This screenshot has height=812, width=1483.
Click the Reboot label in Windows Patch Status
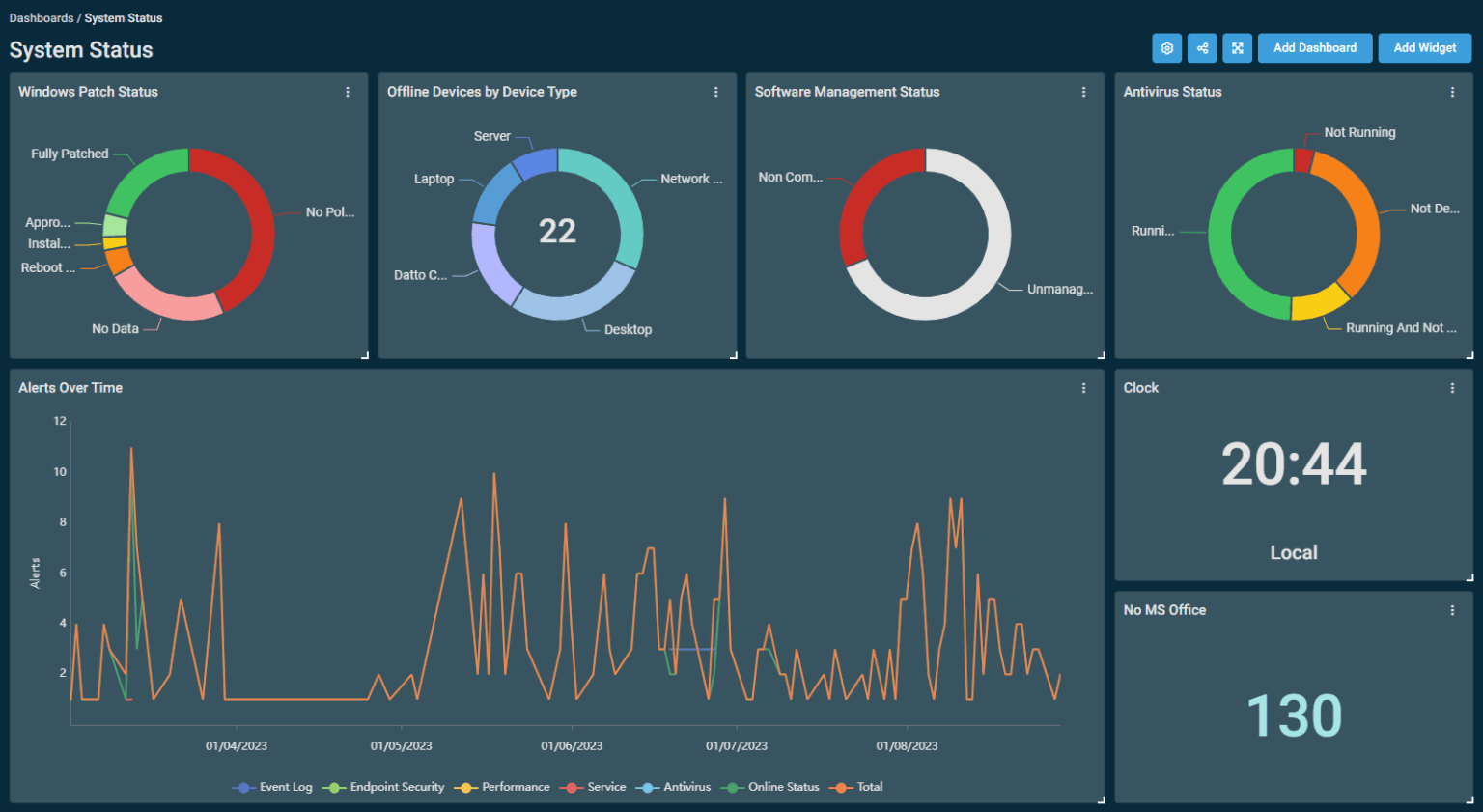tap(48, 267)
